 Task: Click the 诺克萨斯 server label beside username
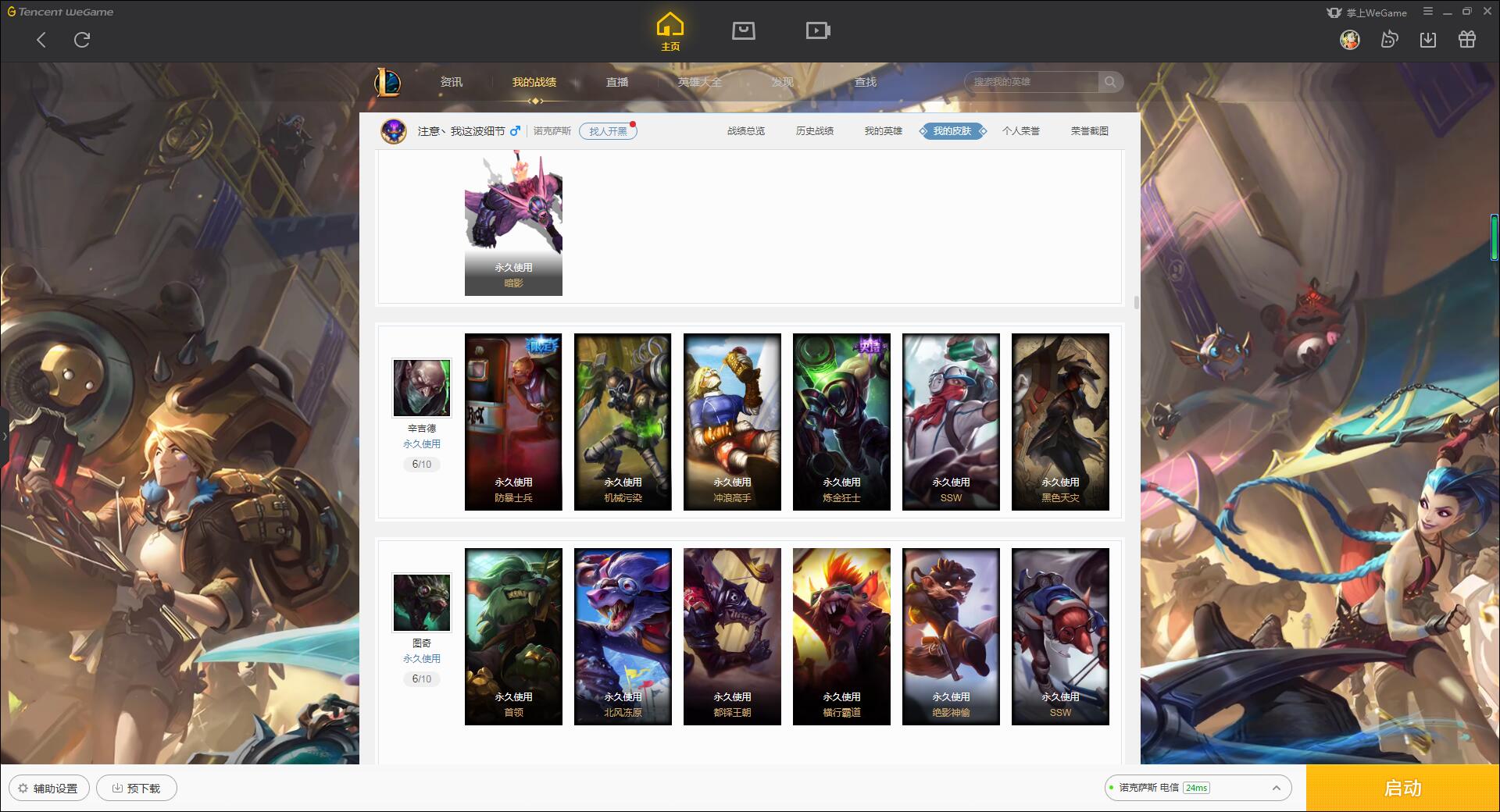pyautogui.click(x=552, y=131)
